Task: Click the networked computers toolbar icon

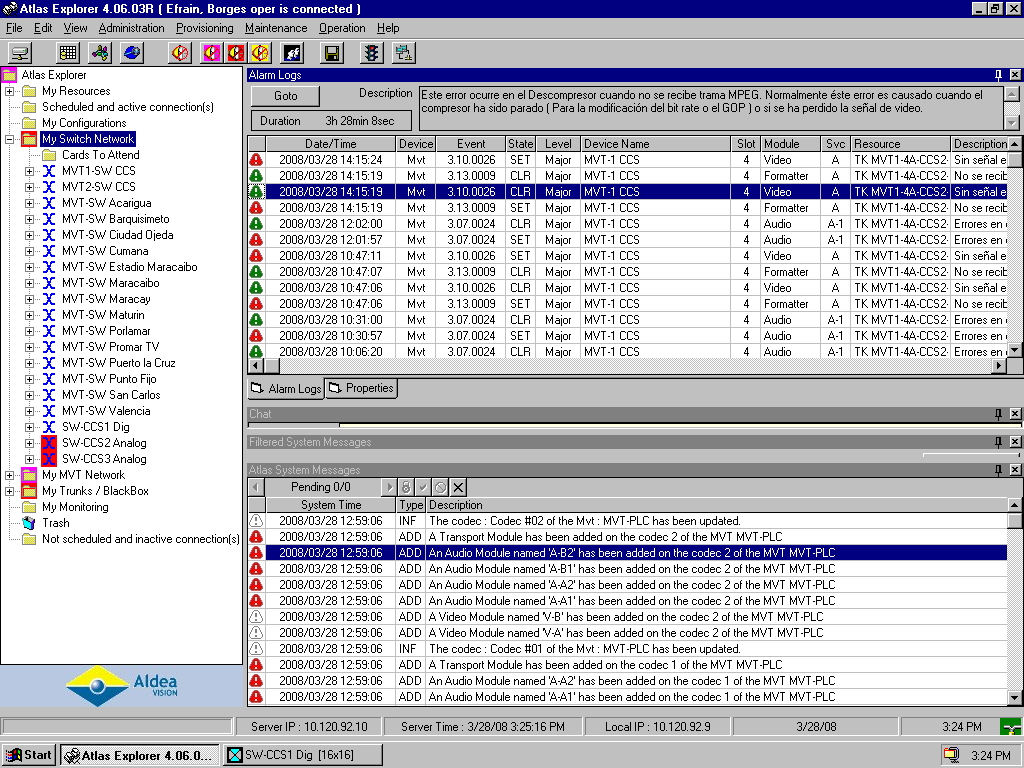Action: point(404,53)
